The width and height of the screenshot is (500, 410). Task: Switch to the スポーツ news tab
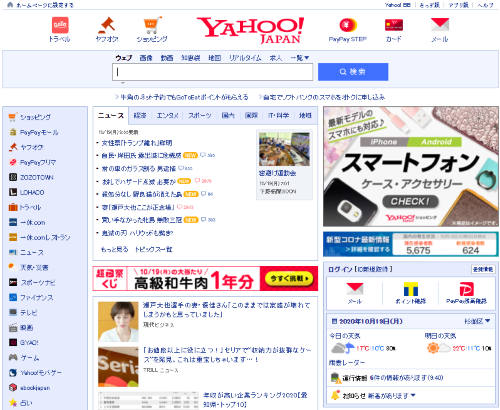click(x=200, y=116)
